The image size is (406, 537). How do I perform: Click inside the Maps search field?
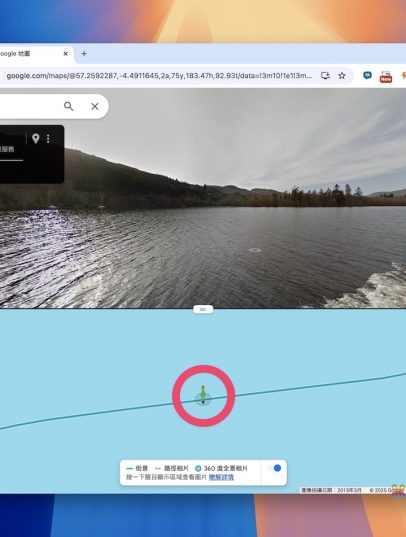click(31, 107)
